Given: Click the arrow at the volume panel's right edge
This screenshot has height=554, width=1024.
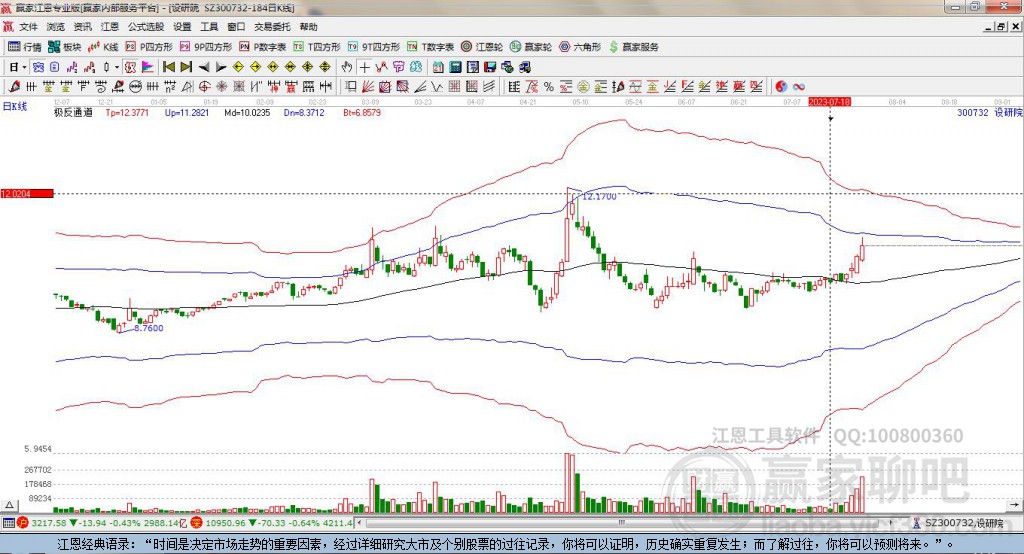Looking at the screenshot, I should pos(1014,504).
